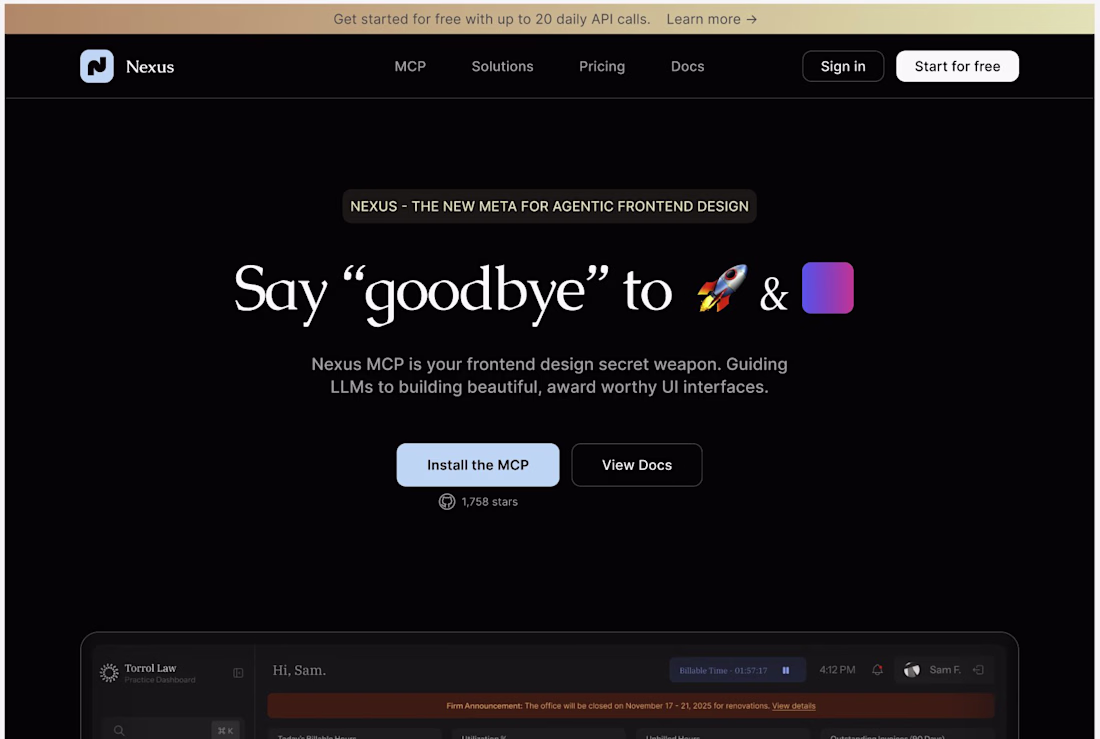Viewport: 1100px width, 739px height.
Task: Open the Docs nav link
Action: 688,66
